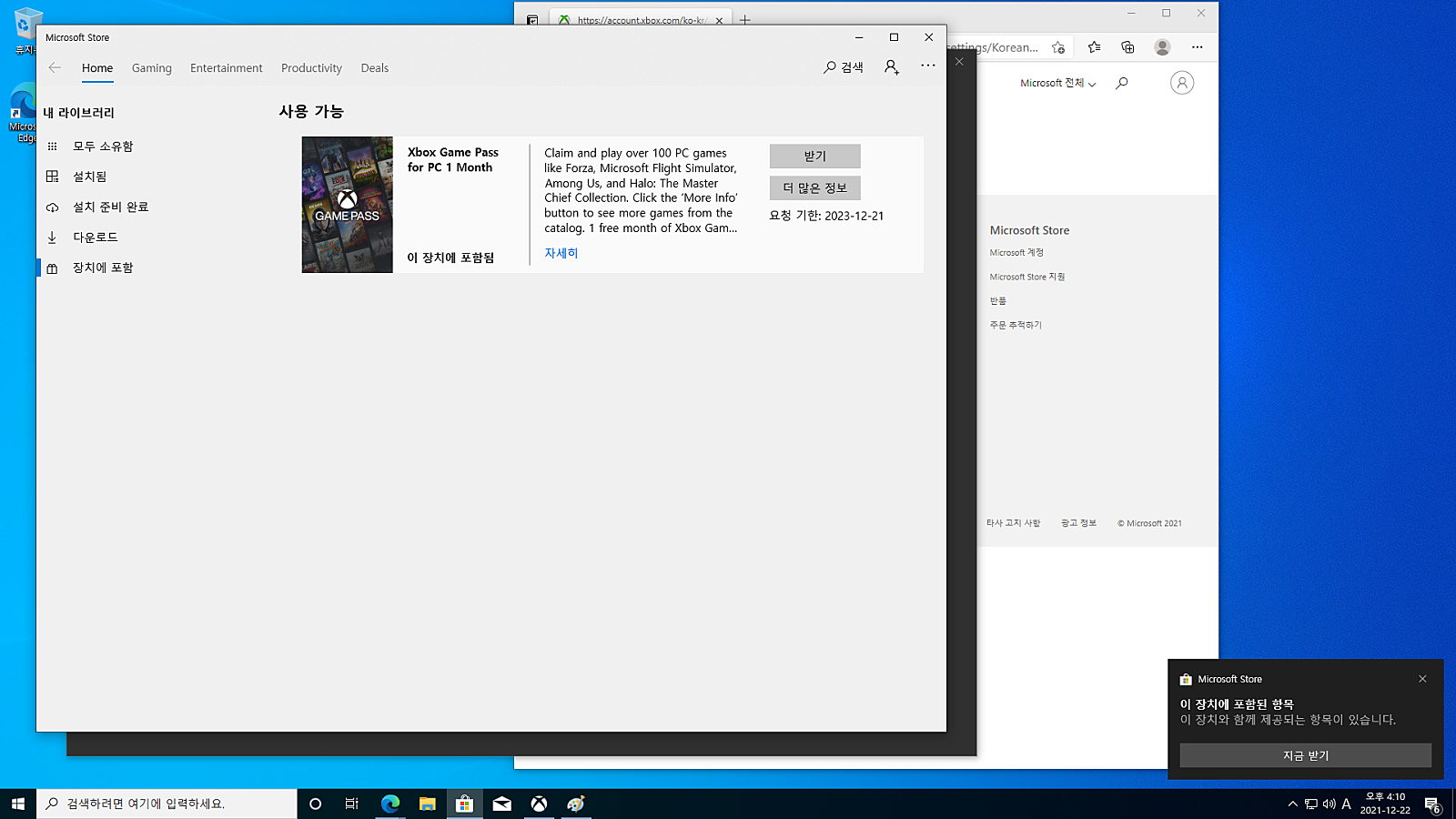Open the Xbox app from the taskbar
The width and height of the screenshot is (1456, 819).
(x=540, y=804)
